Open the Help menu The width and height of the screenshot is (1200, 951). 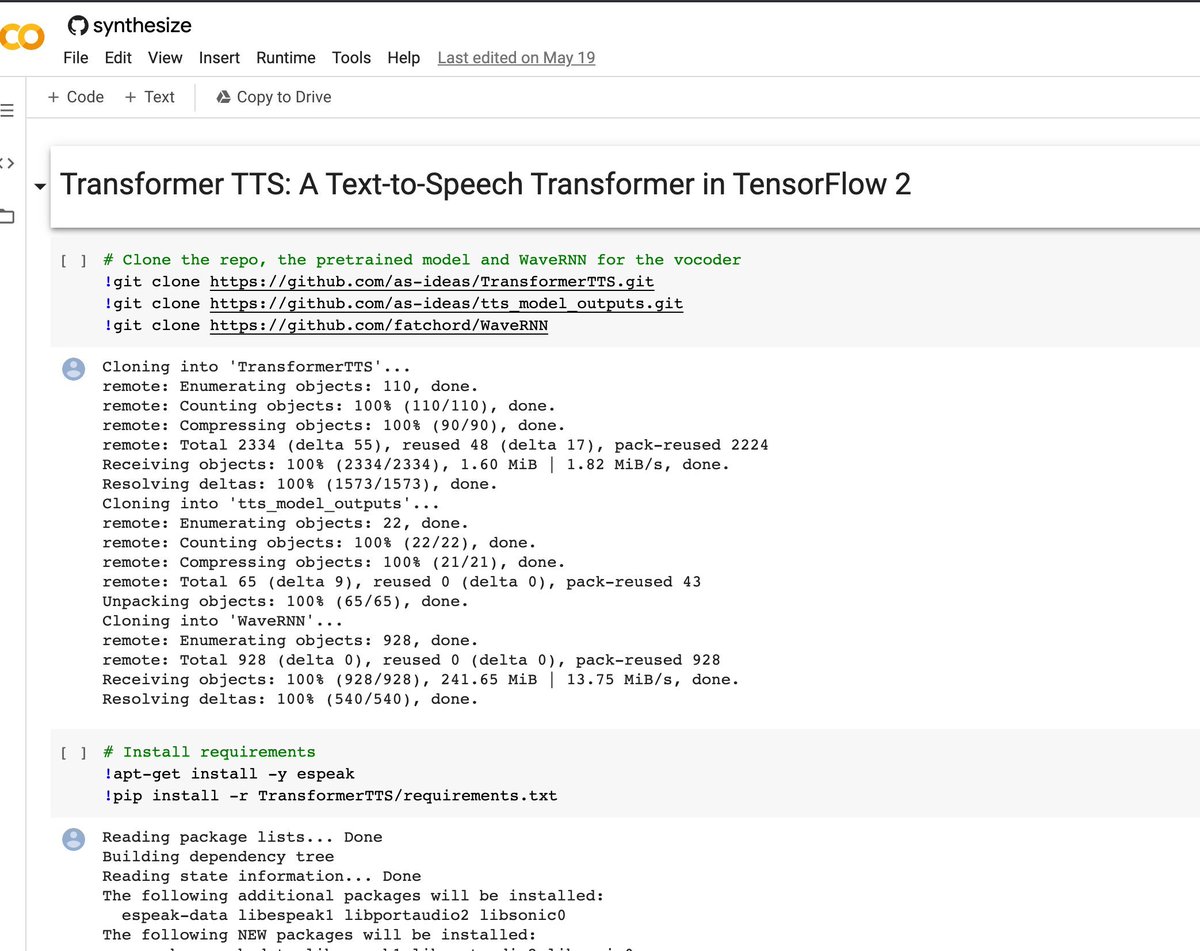404,58
